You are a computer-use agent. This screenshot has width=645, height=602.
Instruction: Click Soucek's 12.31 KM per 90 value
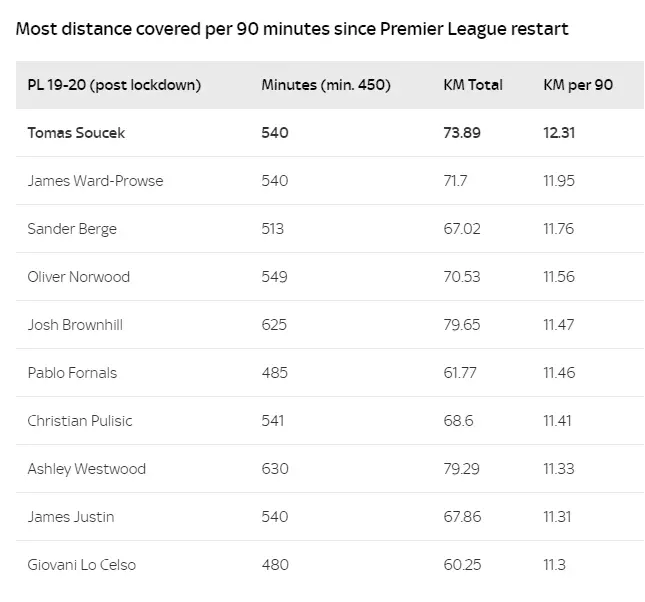tap(560, 133)
